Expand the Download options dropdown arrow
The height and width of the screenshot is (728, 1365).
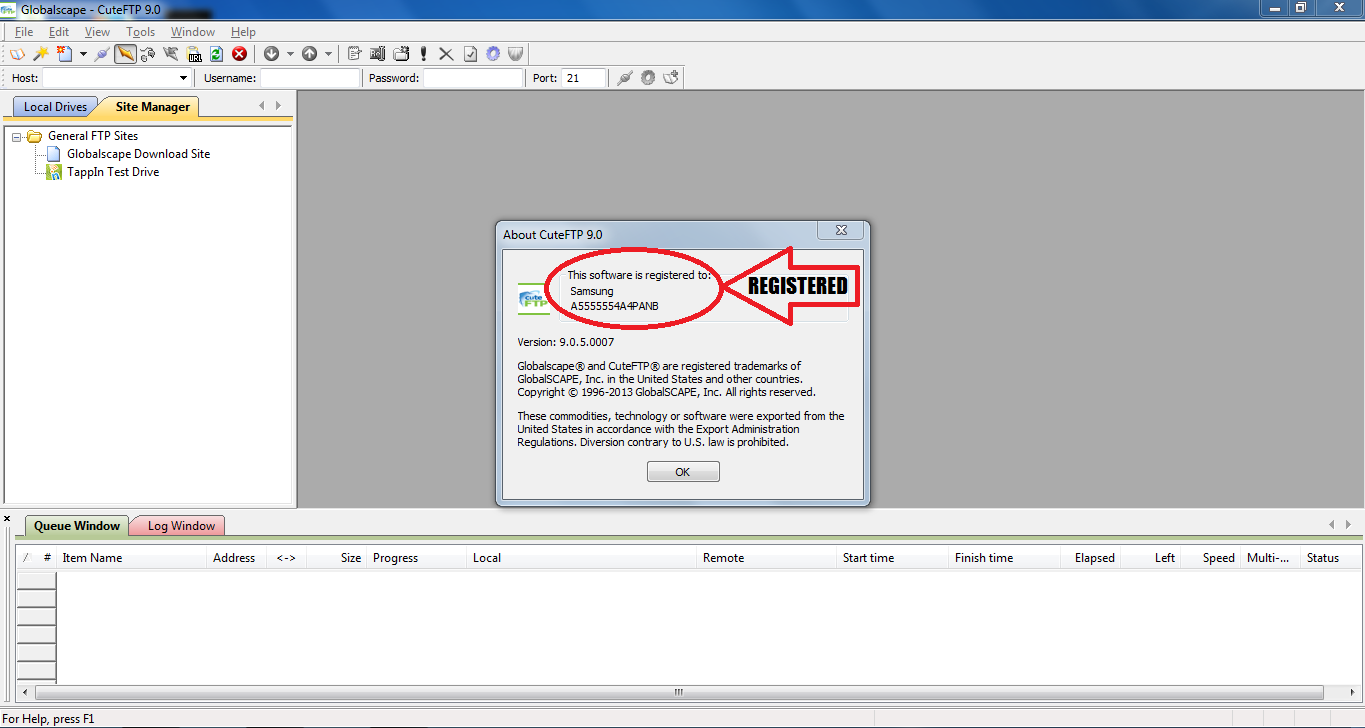coord(290,54)
